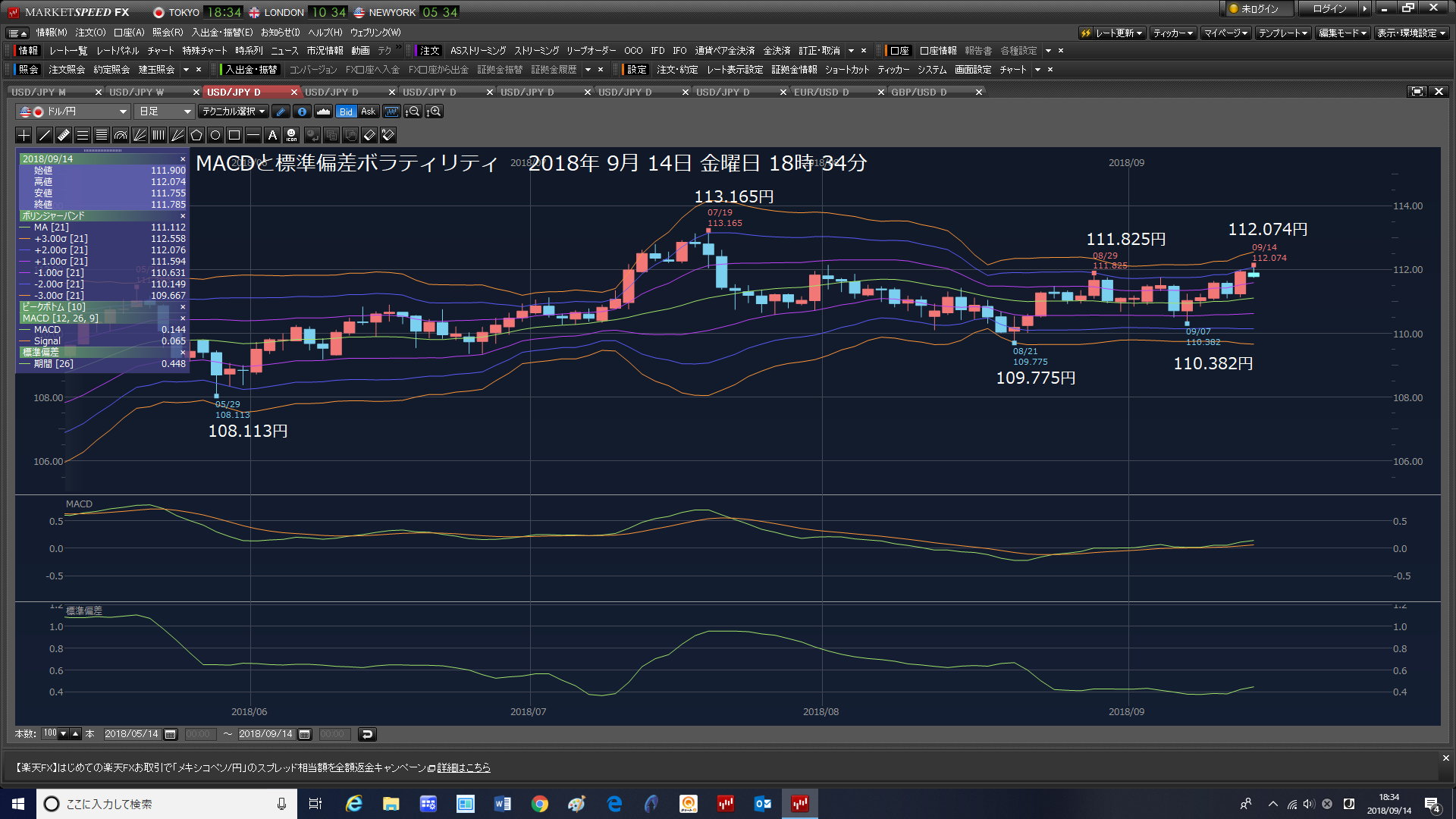Select the polygon drawing tool

point(196,135)
